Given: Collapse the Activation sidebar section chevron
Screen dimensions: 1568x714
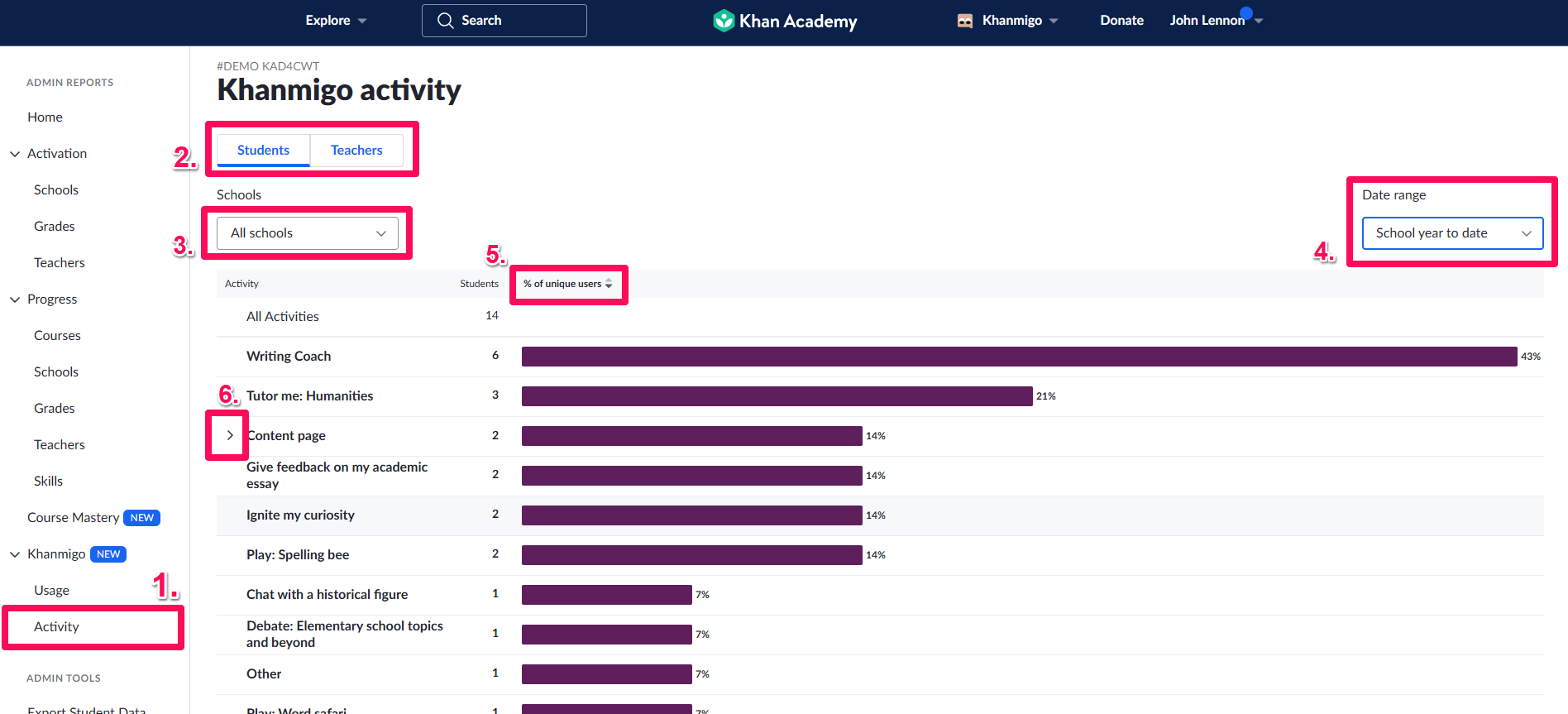Looking at the screenshot, I should [x=15, y=154].
